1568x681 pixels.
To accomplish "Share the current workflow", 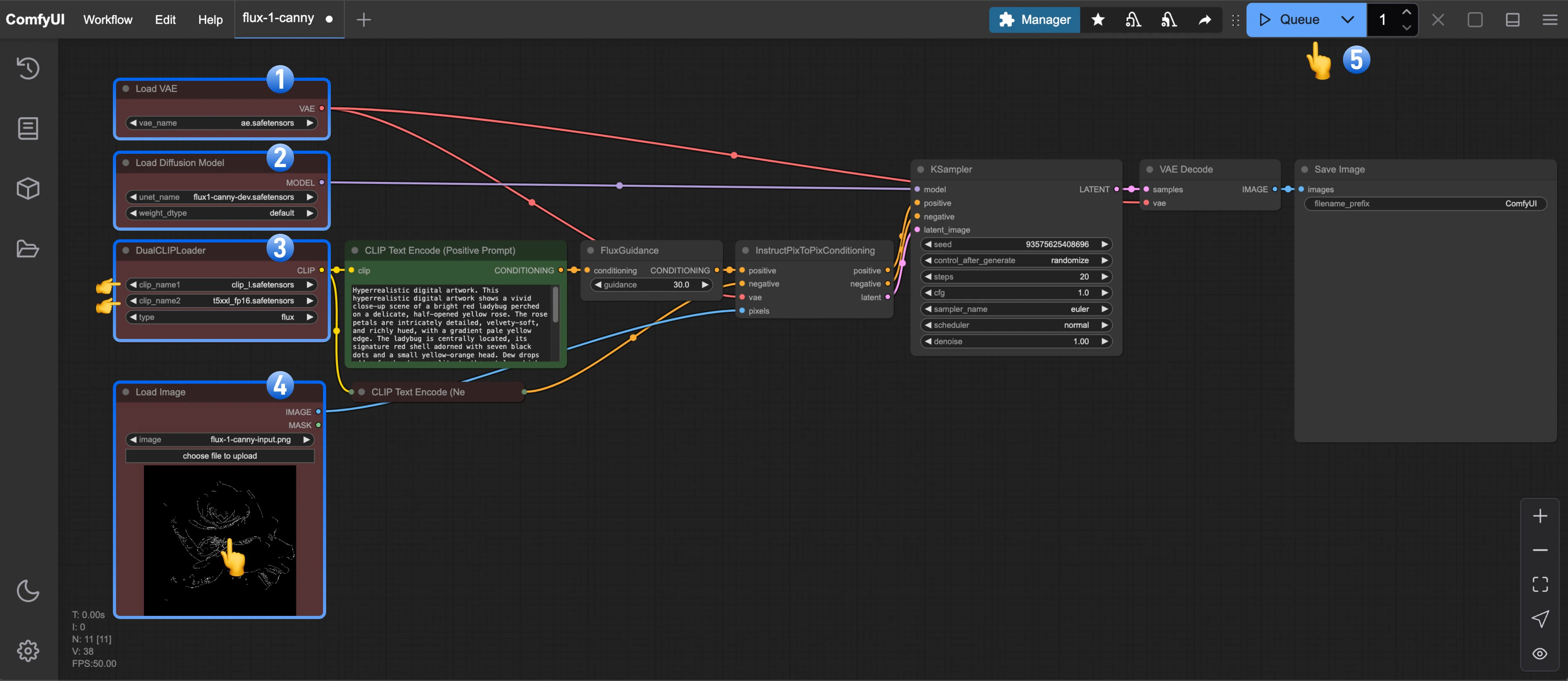I will pos(1205,20).
